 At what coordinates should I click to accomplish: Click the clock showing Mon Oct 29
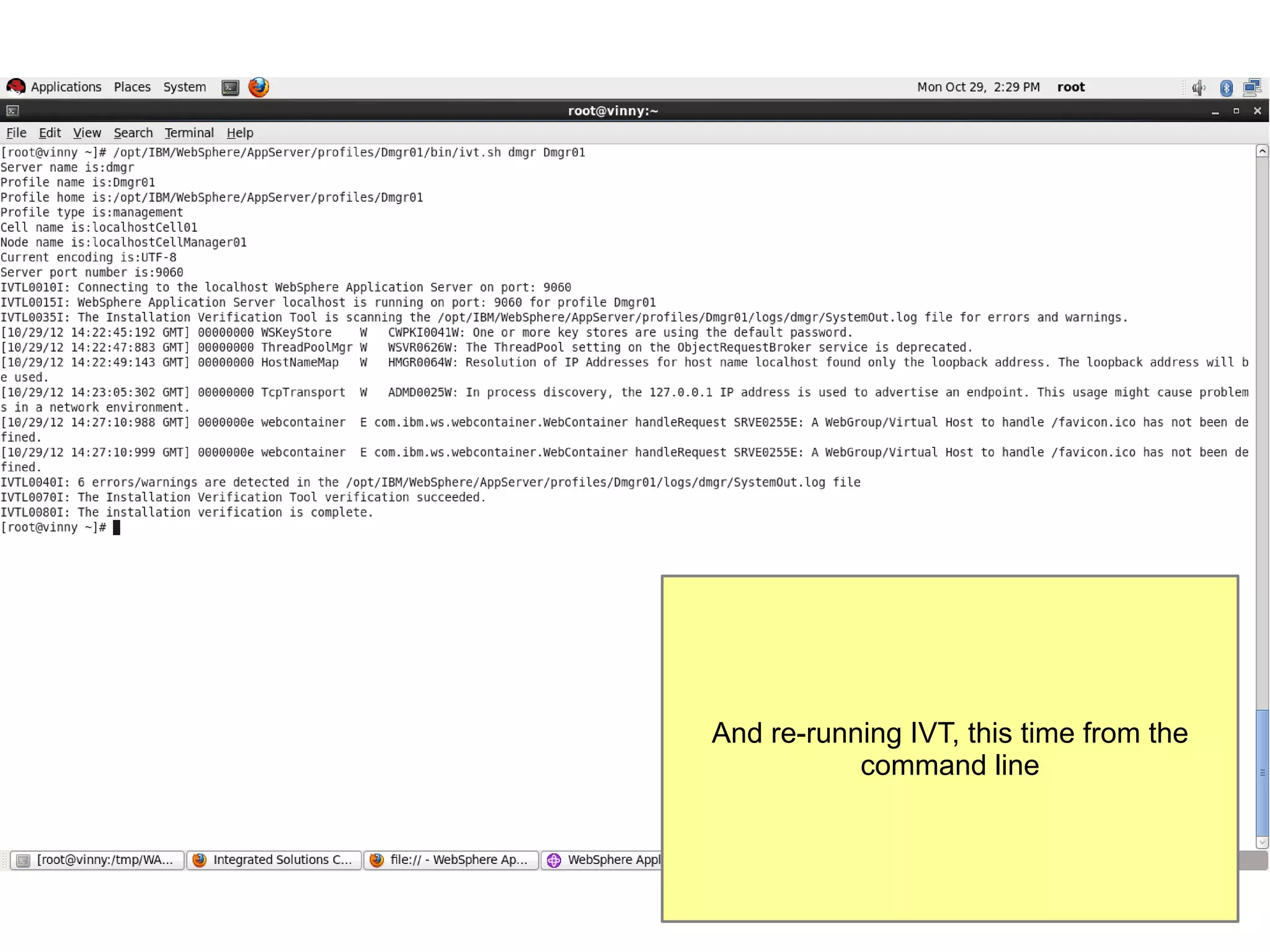coord(978,87)
